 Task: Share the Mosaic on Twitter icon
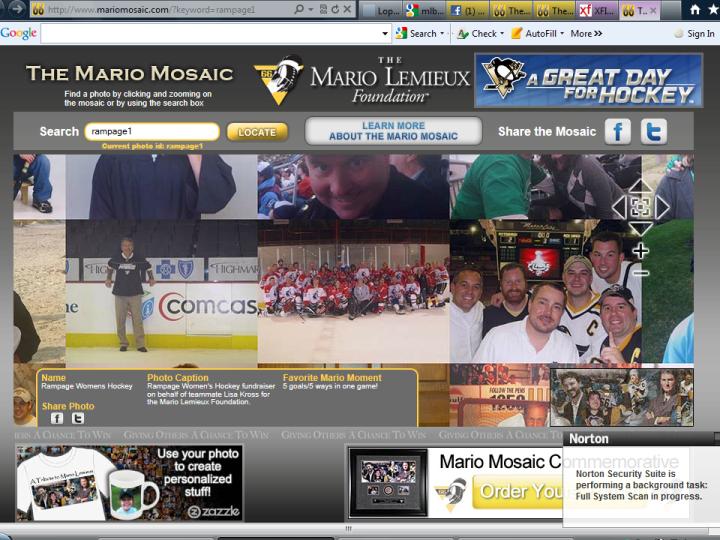tap(654, 131)
